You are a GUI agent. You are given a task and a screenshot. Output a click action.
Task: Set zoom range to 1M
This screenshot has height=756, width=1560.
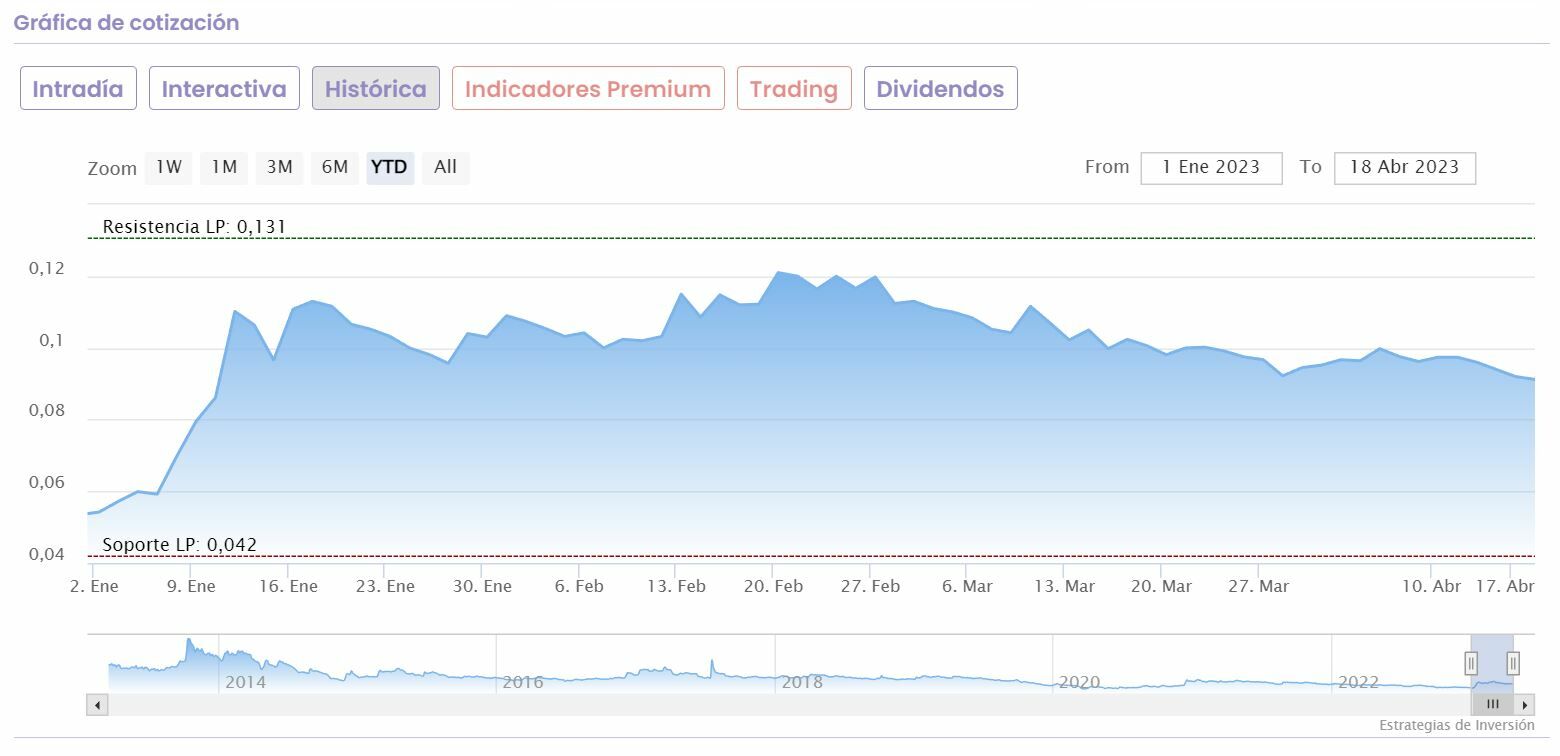pyautogui.click(x=224, y=168)
